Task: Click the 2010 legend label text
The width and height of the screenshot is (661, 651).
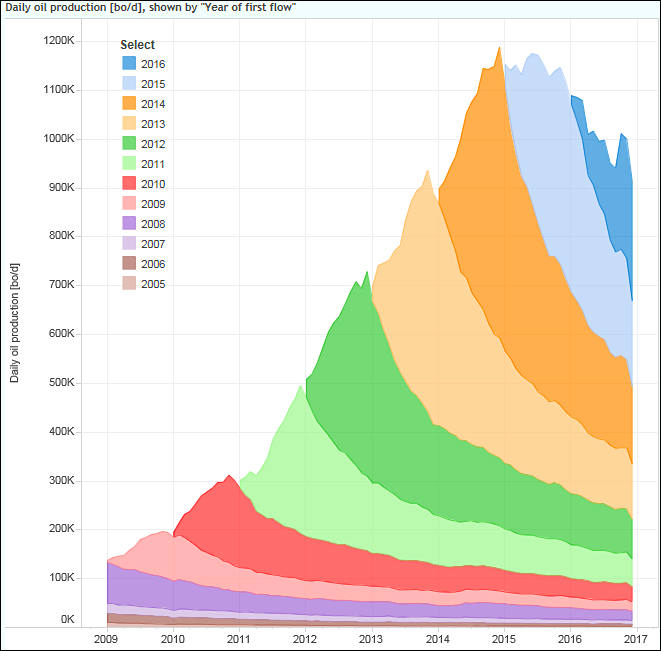Action: pyautogui.click(x=153, y=184)
